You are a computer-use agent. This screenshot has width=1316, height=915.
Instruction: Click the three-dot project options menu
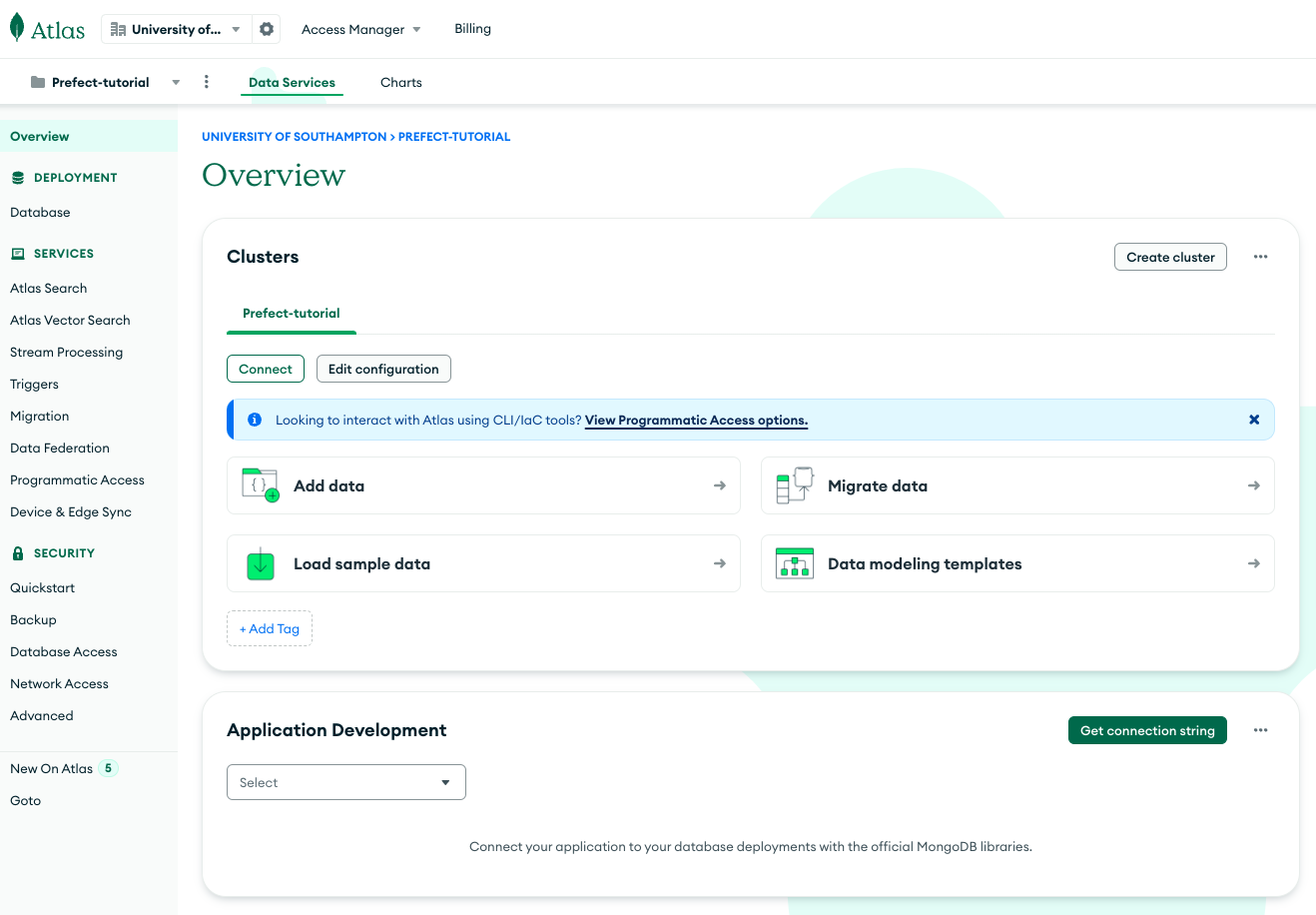[x=207, y=82]
